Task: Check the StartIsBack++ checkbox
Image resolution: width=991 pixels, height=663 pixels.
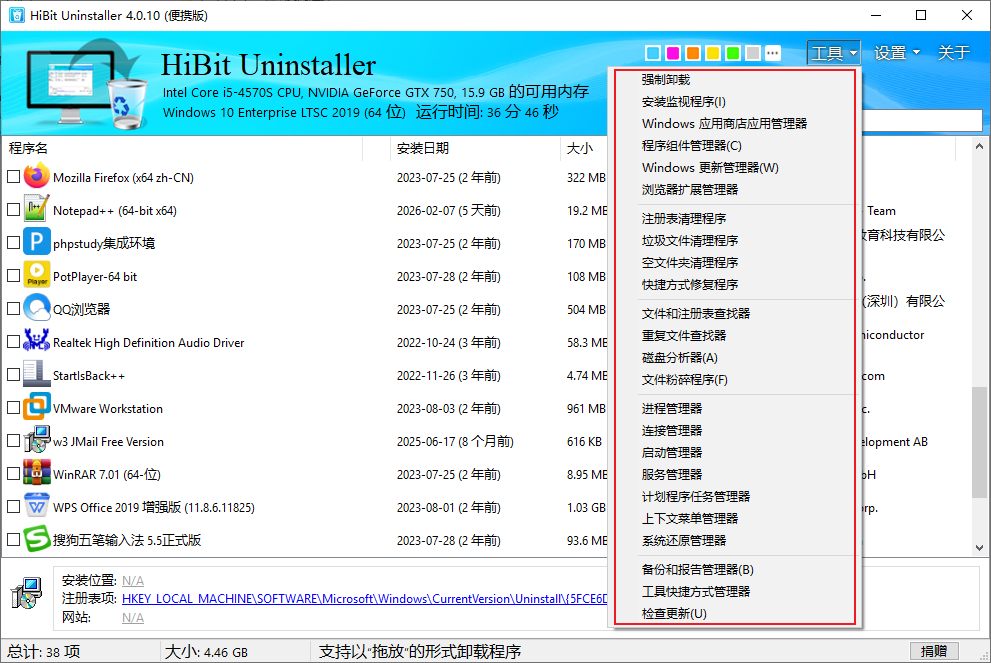Action: (13, 375)
